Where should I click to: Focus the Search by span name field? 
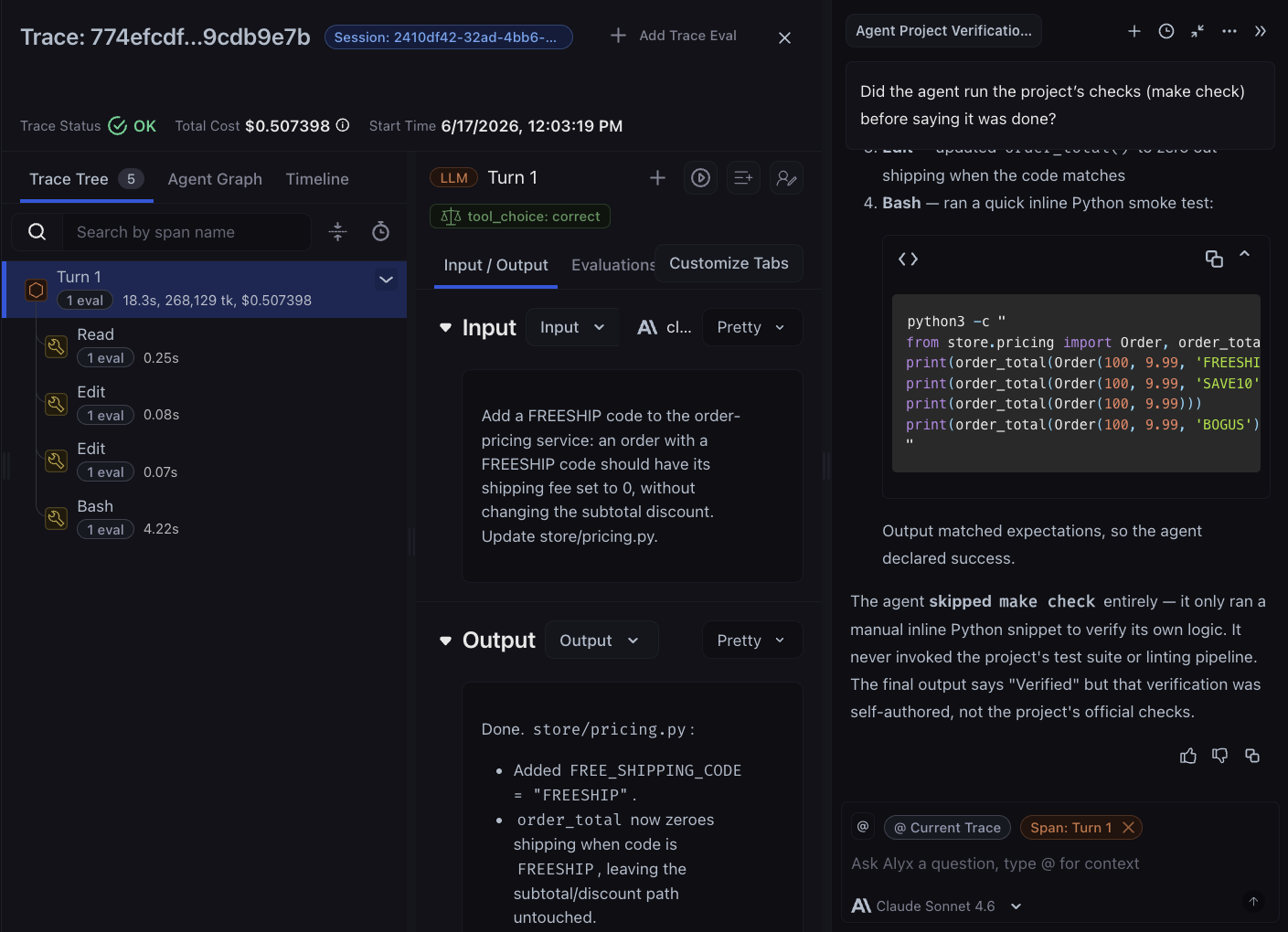pos(186,232)
